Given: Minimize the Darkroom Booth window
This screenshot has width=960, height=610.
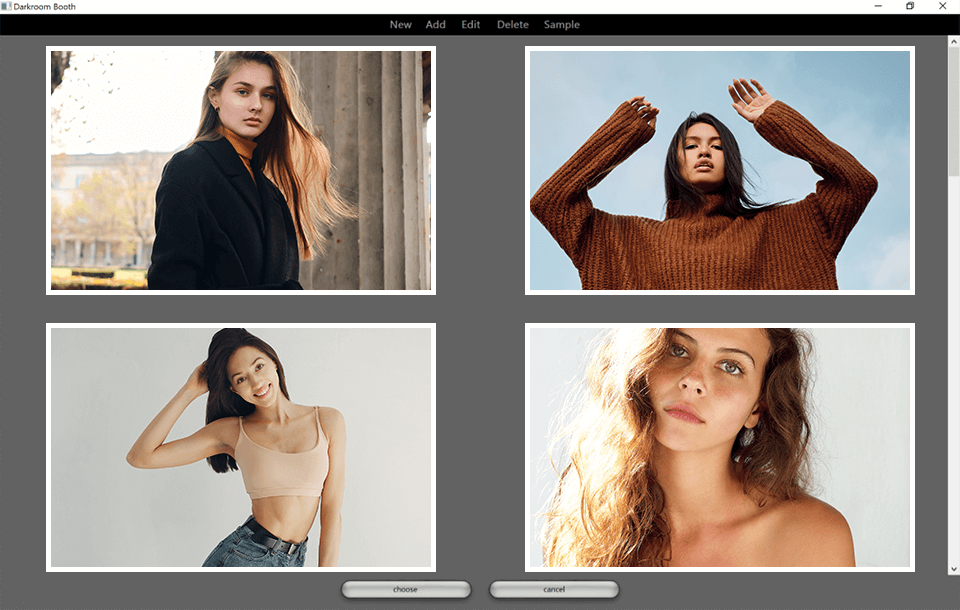Looking at the screenshot, I should (x=877, y=6).
